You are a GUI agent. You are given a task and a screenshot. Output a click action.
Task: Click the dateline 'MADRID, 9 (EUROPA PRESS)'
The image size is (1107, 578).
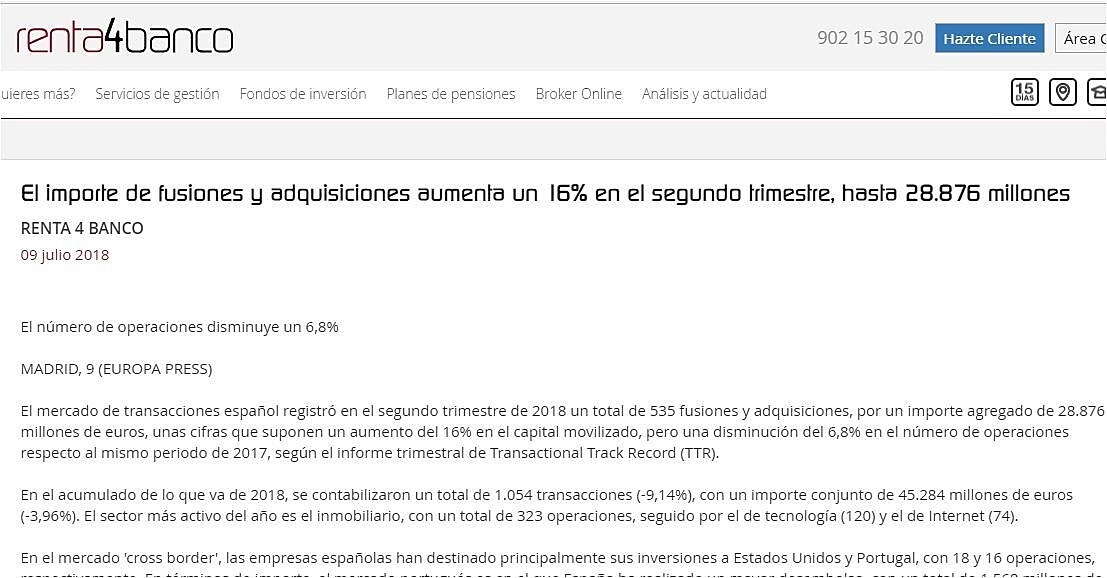click(116, 368)
